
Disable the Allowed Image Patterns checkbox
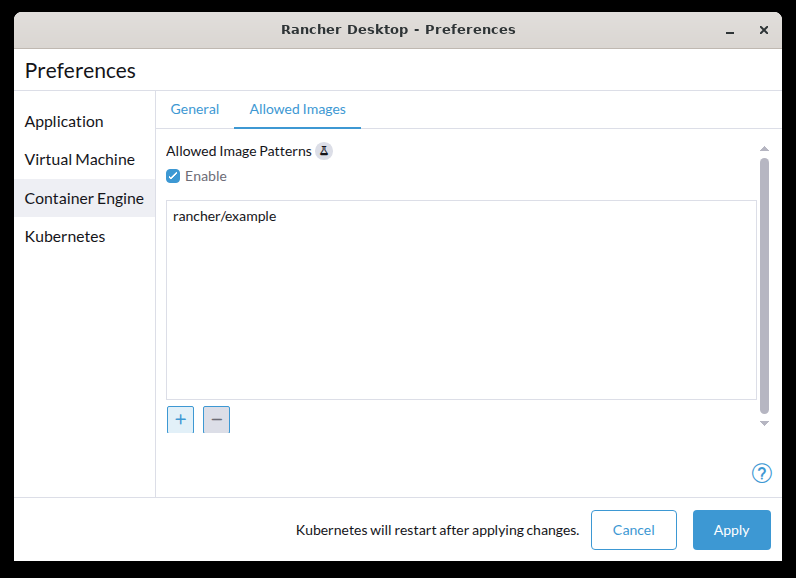pos(173,176)
